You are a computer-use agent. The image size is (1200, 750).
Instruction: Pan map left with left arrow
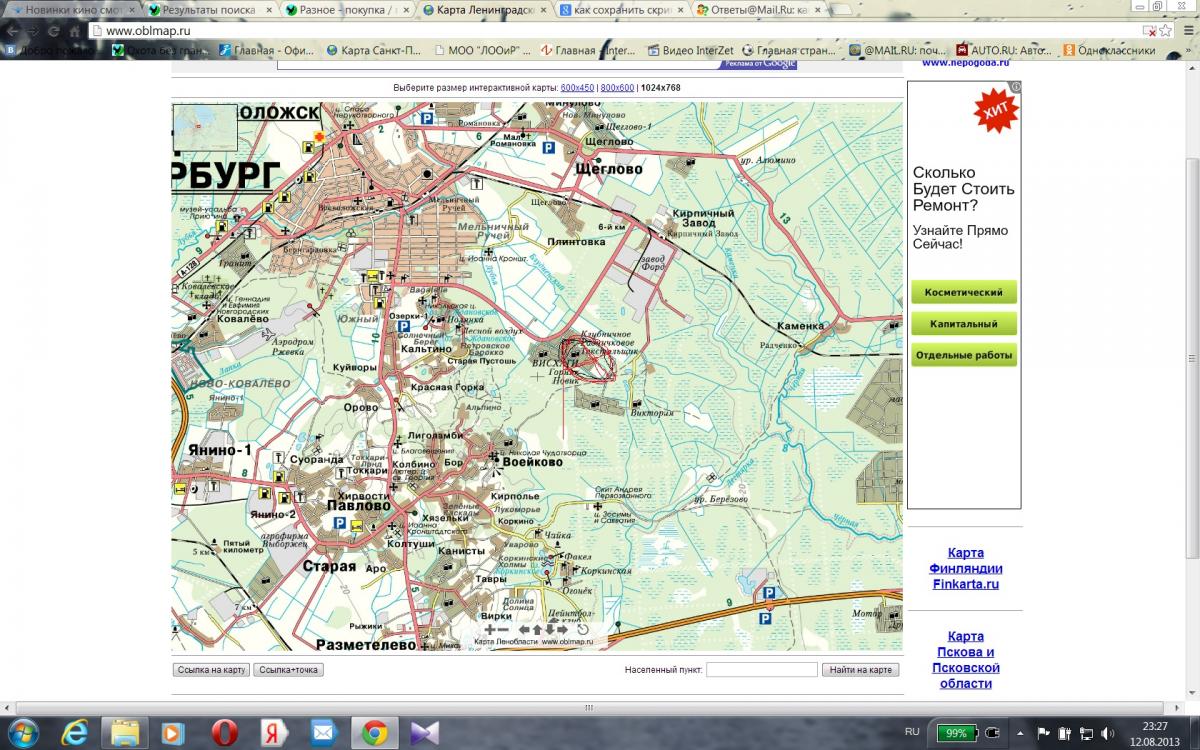524,630
